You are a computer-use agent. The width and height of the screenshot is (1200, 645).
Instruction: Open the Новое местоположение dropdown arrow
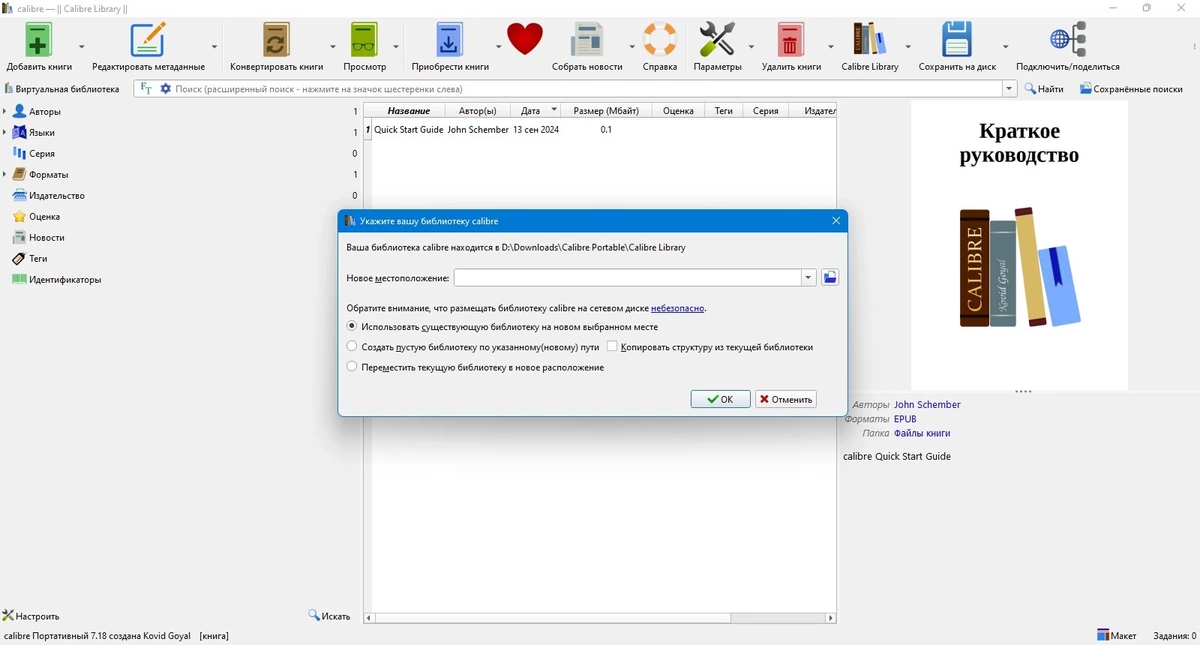point(809,278)
